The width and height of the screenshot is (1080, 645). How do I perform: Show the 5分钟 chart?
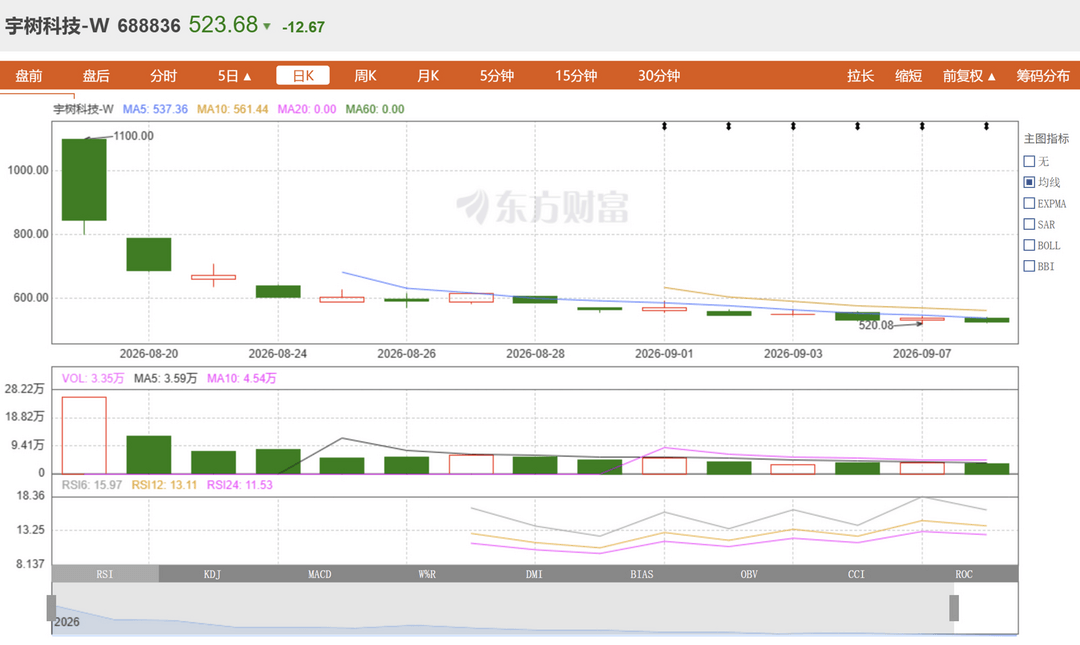pyautogui.click(x=497, y=76)
